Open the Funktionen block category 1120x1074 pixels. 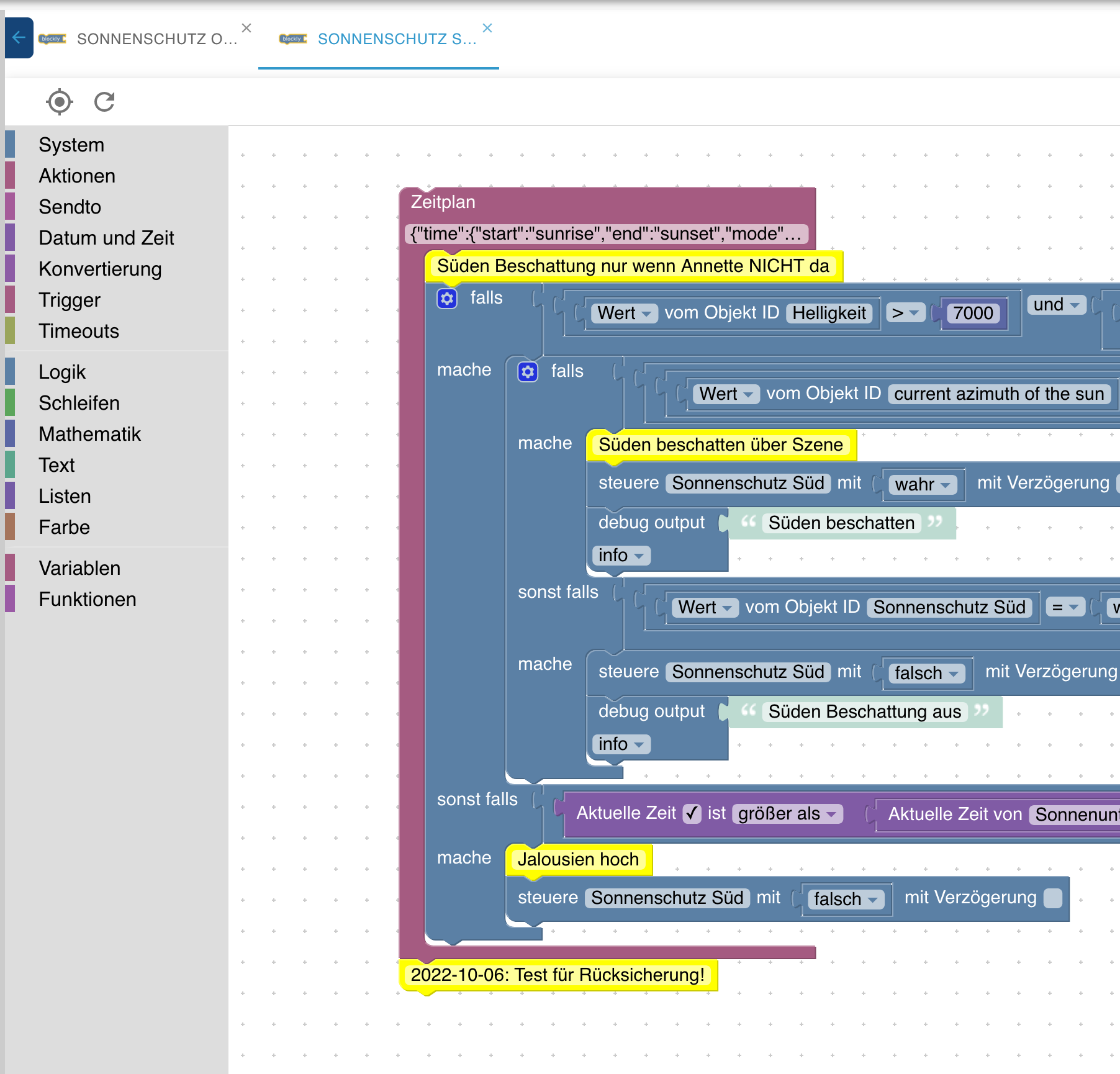117,599
